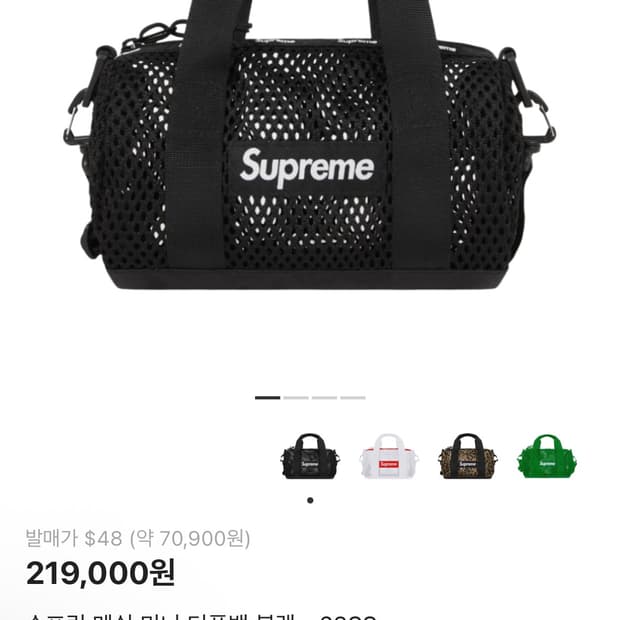Tap the selection dot under the black thumbnail

pyautogui.click(x=310, y=500)
